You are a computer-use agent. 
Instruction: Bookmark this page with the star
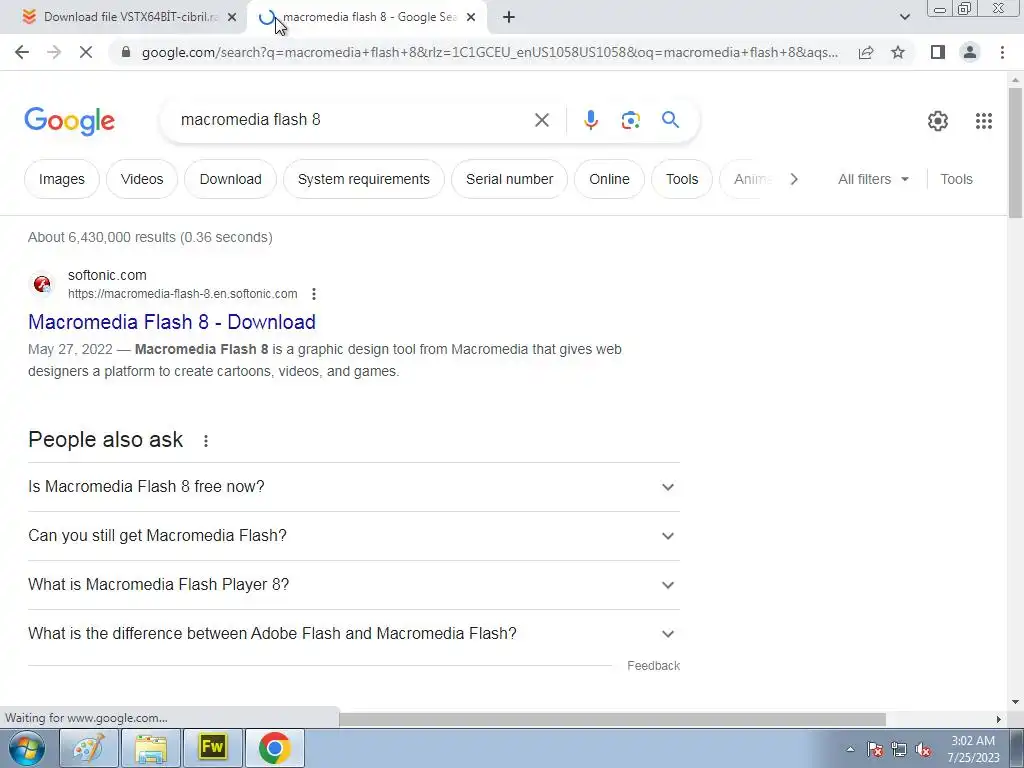[898, 52]
